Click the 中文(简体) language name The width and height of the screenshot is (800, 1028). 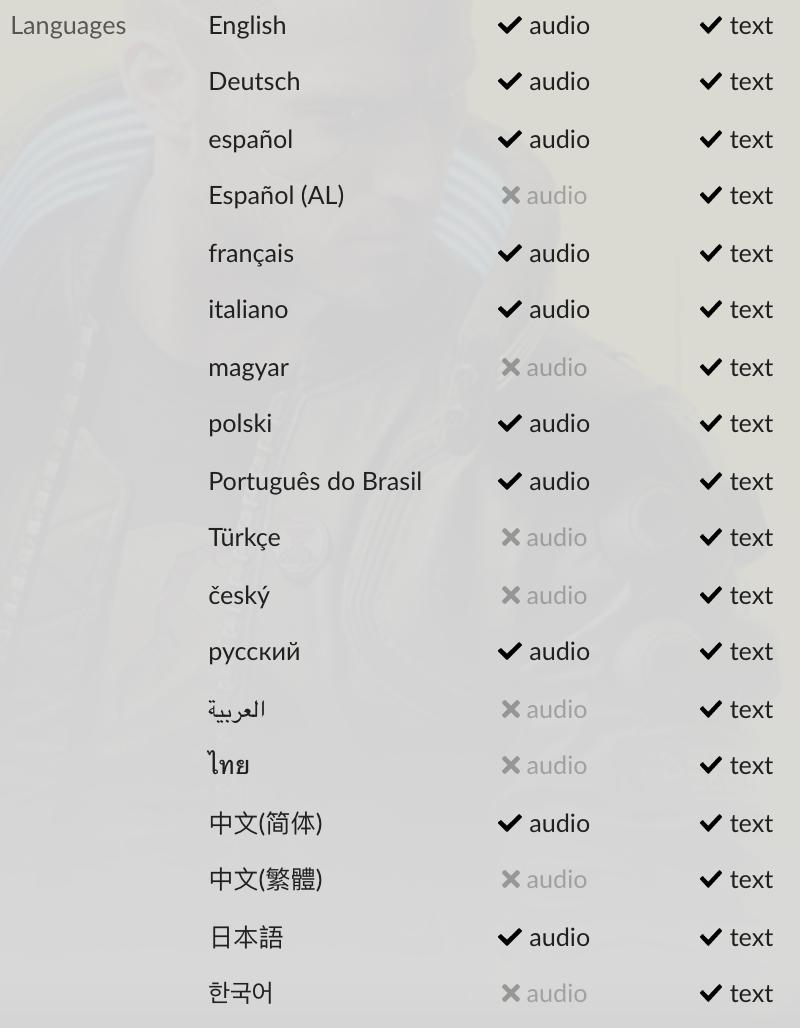[265, 824]
